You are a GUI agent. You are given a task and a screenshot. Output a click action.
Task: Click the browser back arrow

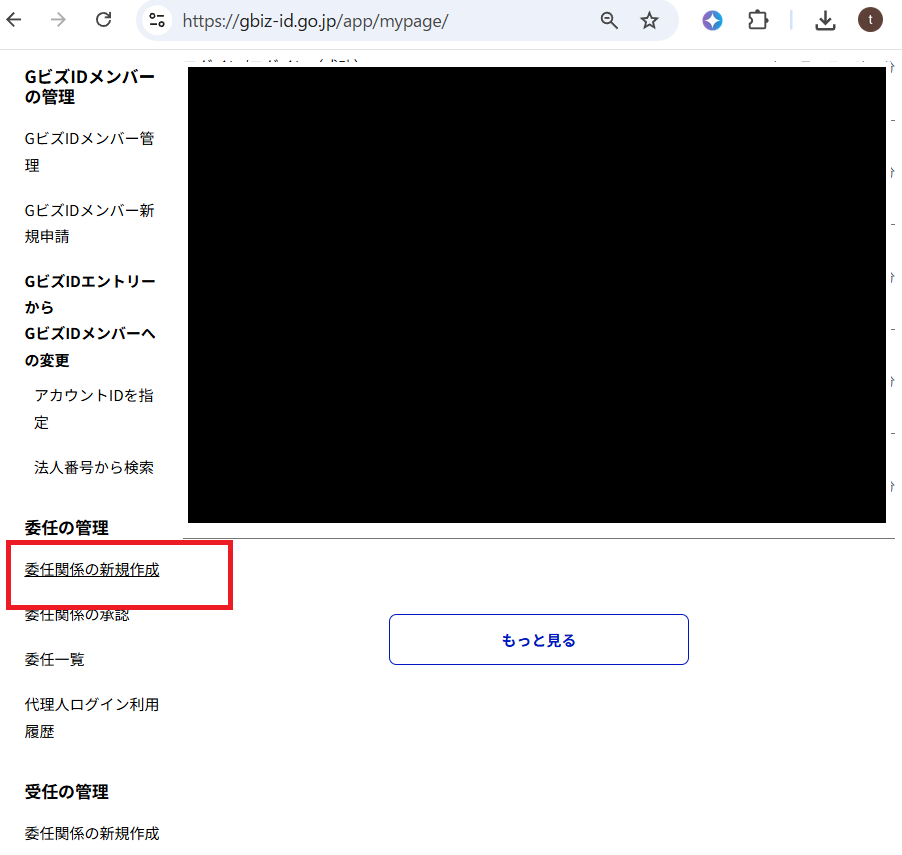[14, 20]
